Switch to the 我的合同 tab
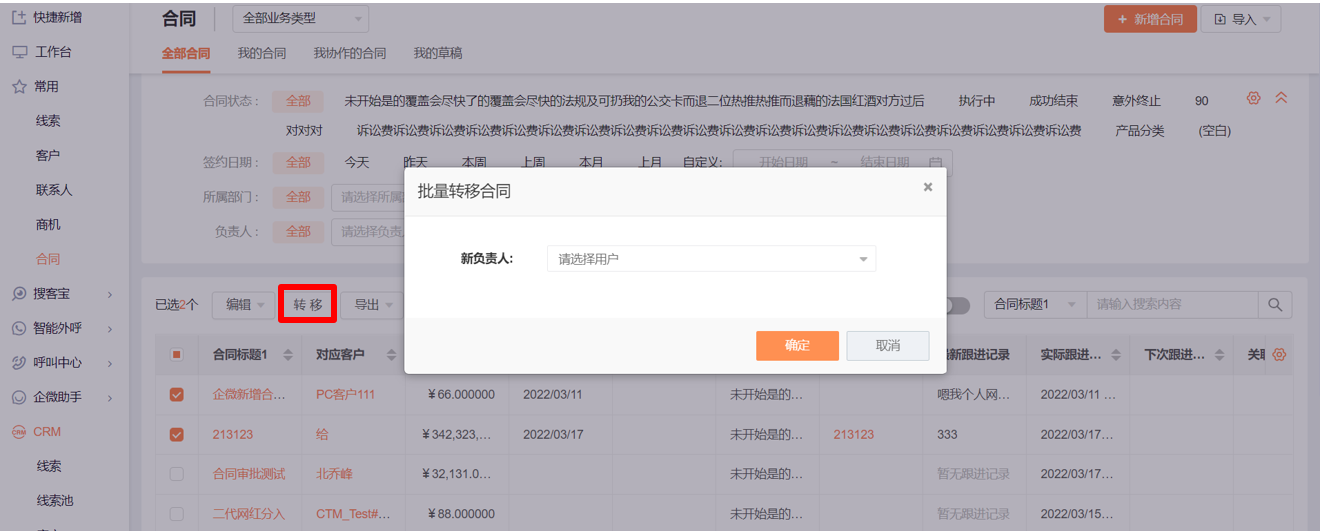1320x531 pixels. [x=262, y=53]
